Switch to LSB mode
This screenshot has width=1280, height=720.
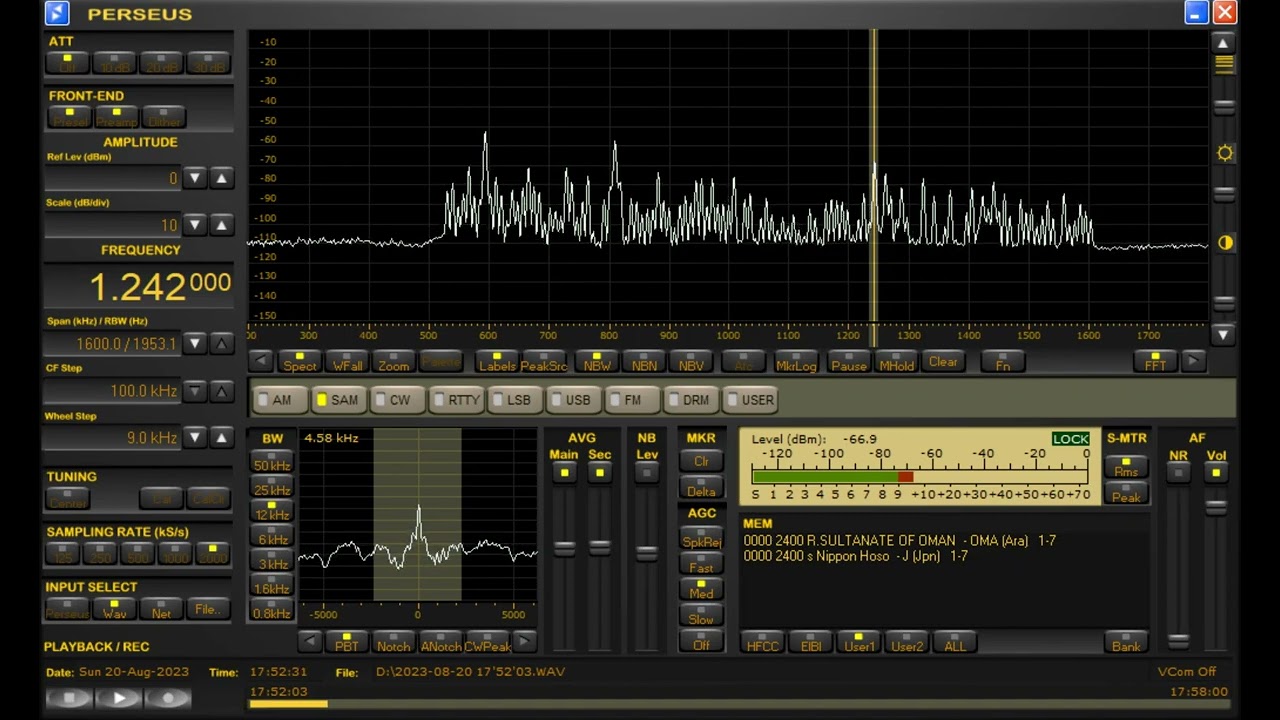pos(515,399)
